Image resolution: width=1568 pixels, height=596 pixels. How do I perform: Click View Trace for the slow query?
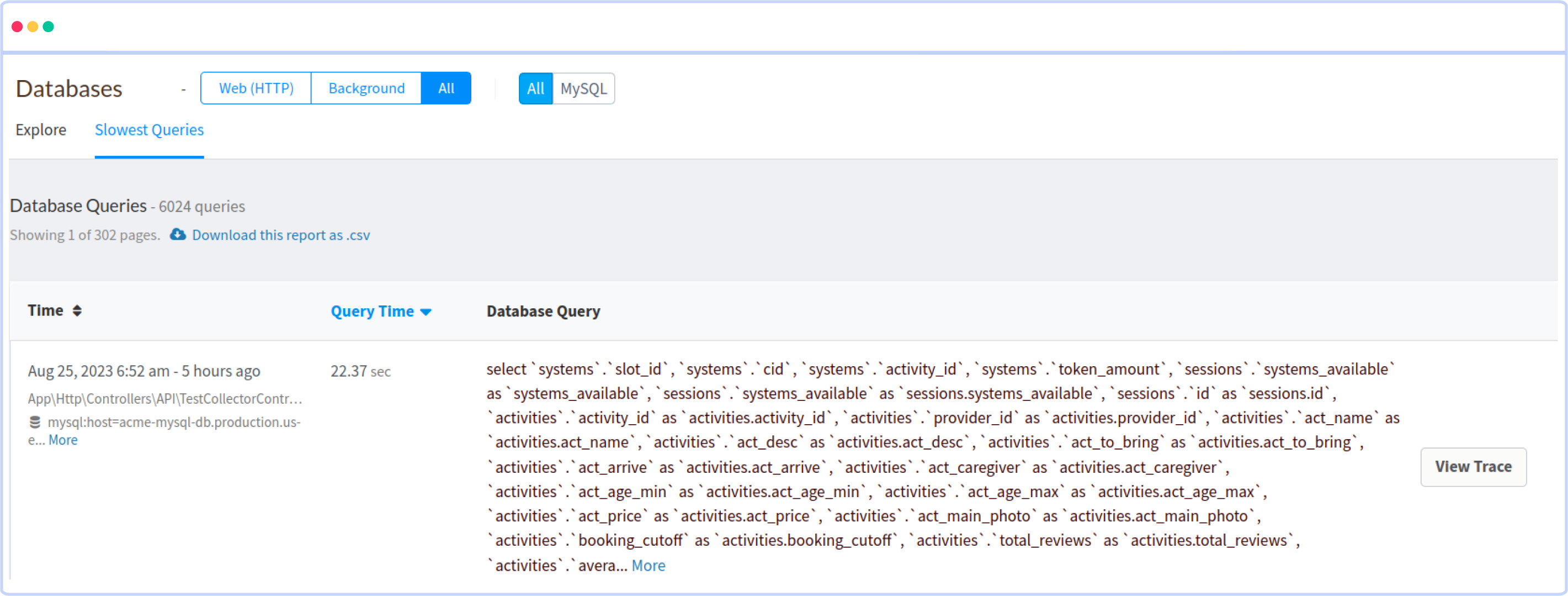click(x=1473, y=467)
